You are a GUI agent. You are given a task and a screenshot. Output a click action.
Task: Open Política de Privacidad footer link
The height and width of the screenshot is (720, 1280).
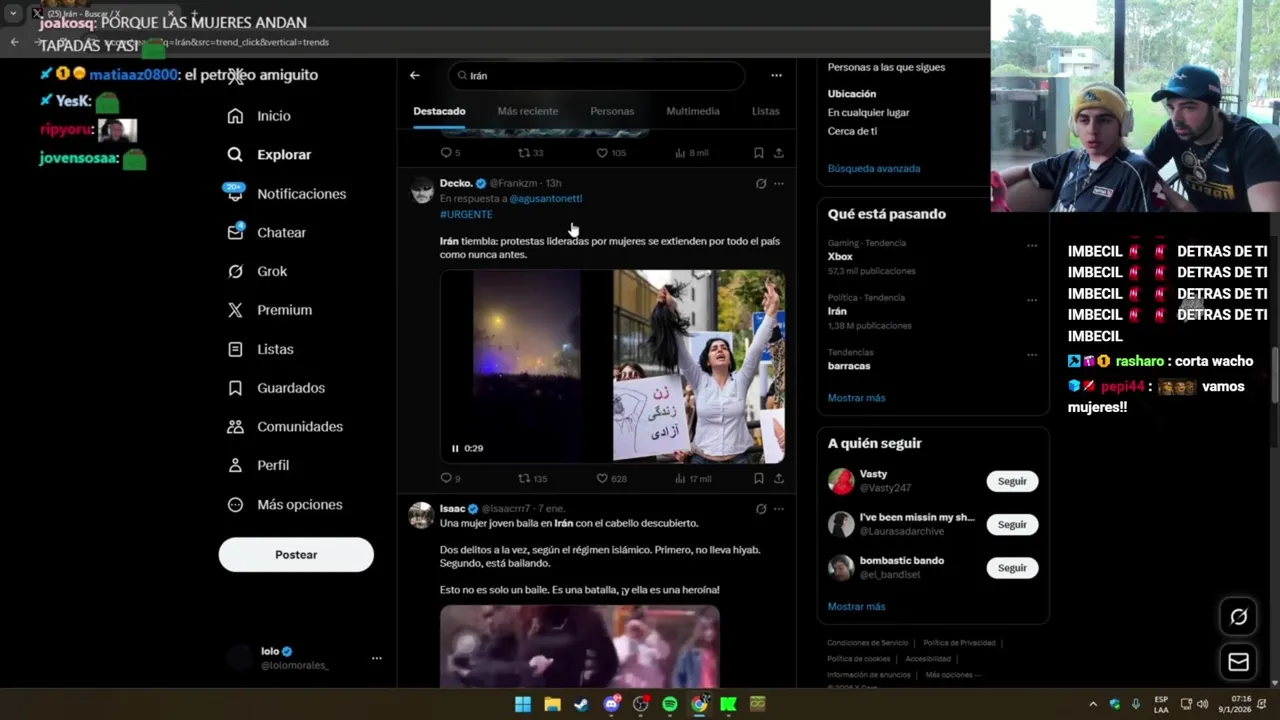tap(959, 643)
